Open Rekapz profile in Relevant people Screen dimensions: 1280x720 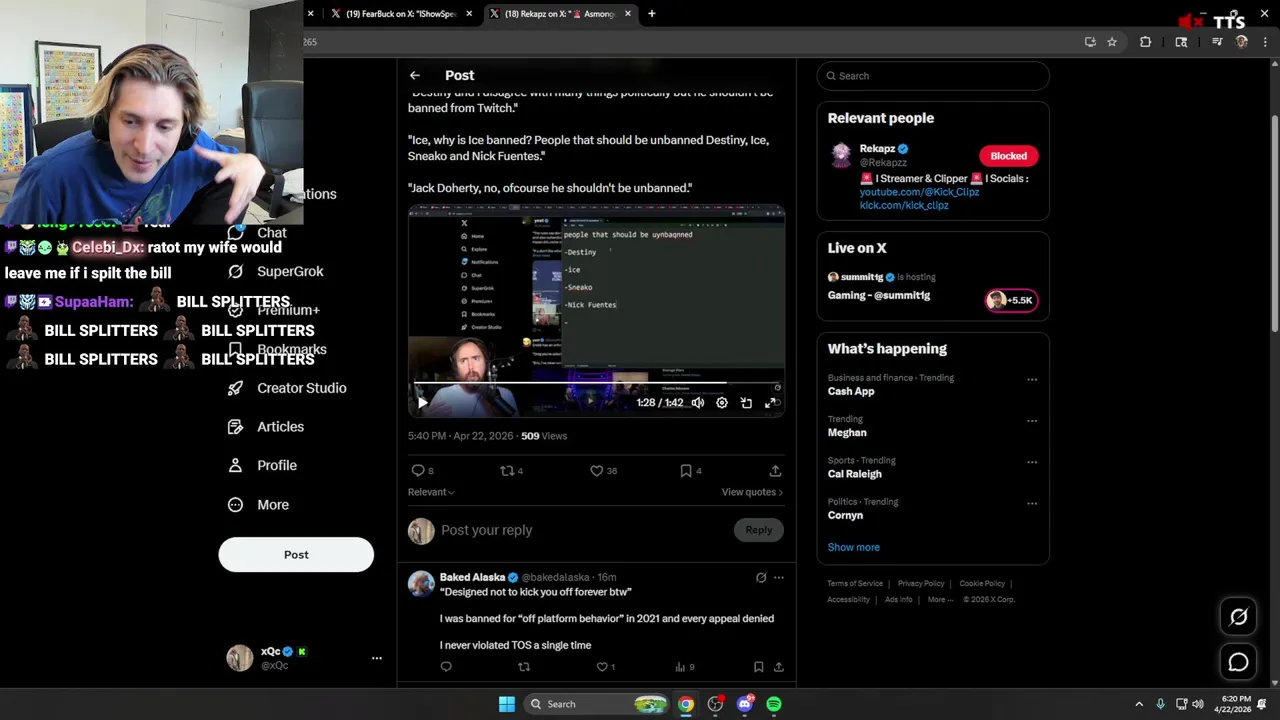[x=877, y=149]
